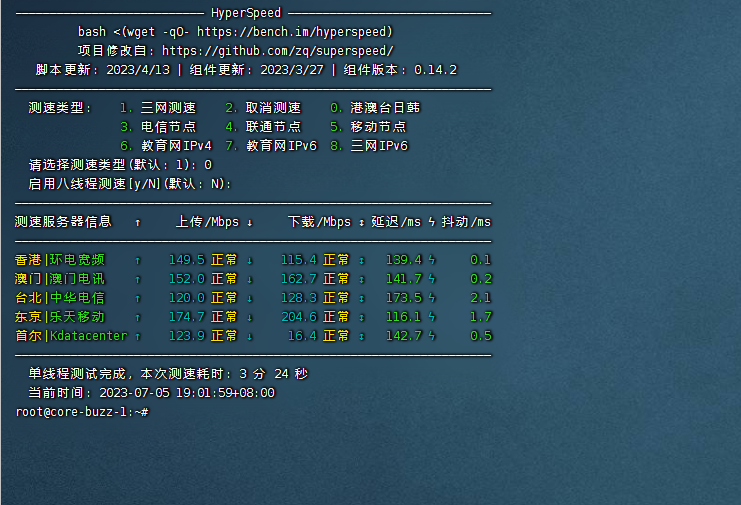This screenshot has height=505, width=741.
Task: Click the 请选择测速类型 prompt line
Action: click(121, 165)
